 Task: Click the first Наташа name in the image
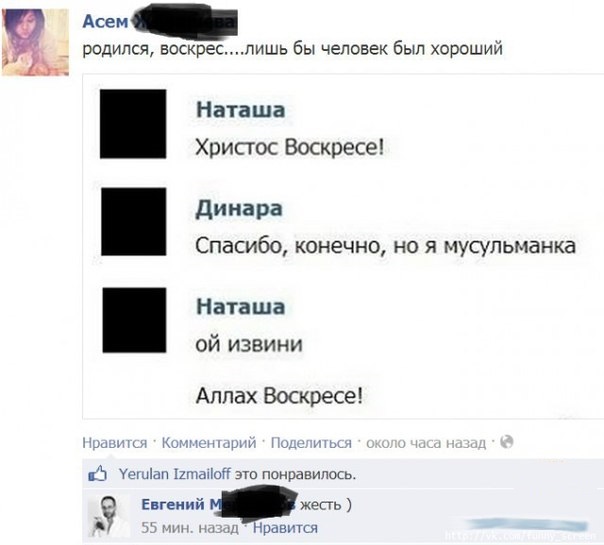point(240,110)
